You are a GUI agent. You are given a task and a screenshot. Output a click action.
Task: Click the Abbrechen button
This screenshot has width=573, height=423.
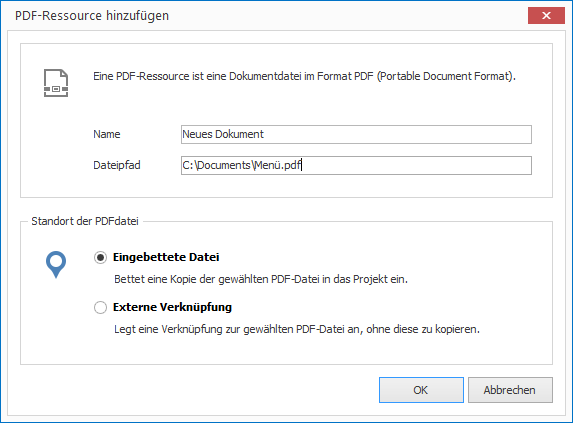[x=510, y=390]
